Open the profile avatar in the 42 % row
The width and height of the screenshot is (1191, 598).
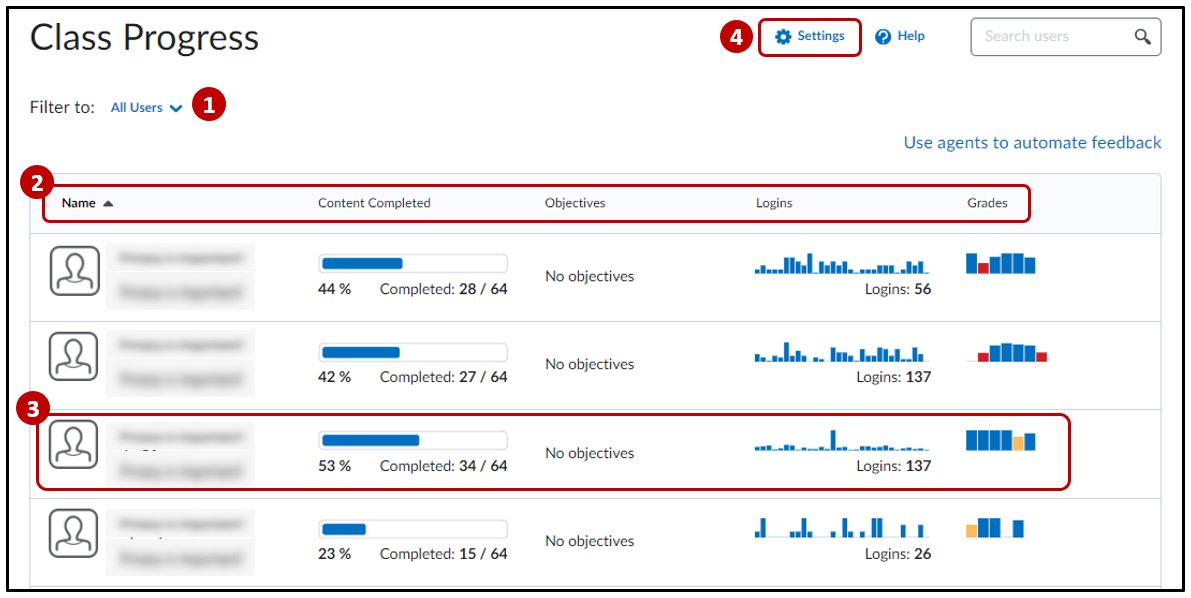click(74, 356)
